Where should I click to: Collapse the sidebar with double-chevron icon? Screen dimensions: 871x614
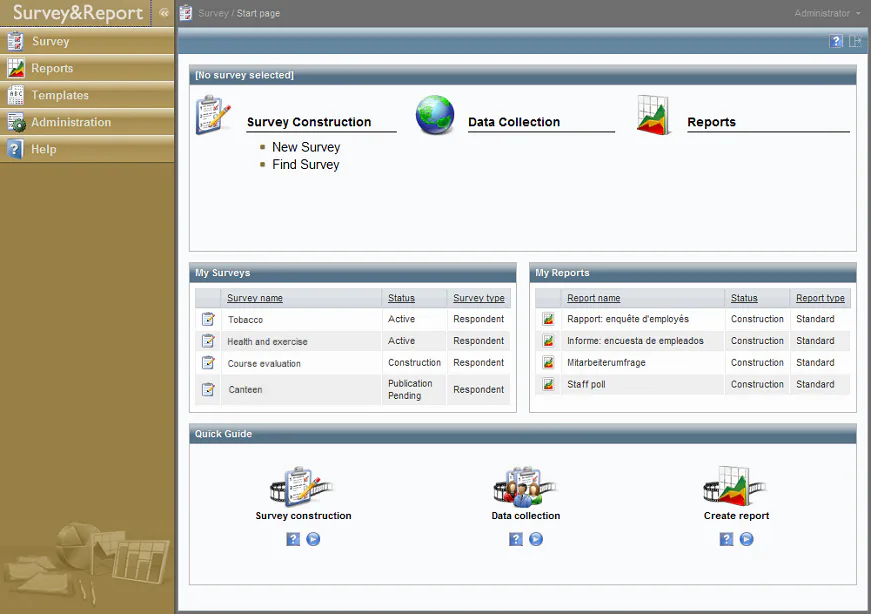164,13
